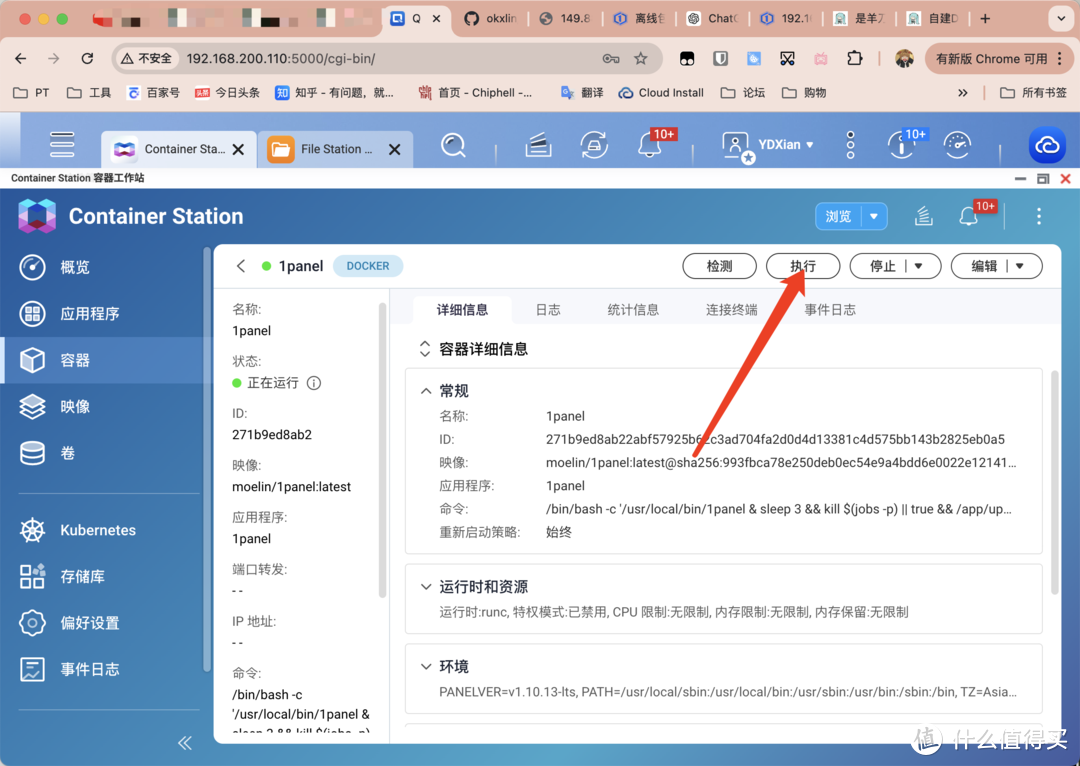
Task: Open the 浏览 dropdown arrow
Action: [x=875, y=216]
